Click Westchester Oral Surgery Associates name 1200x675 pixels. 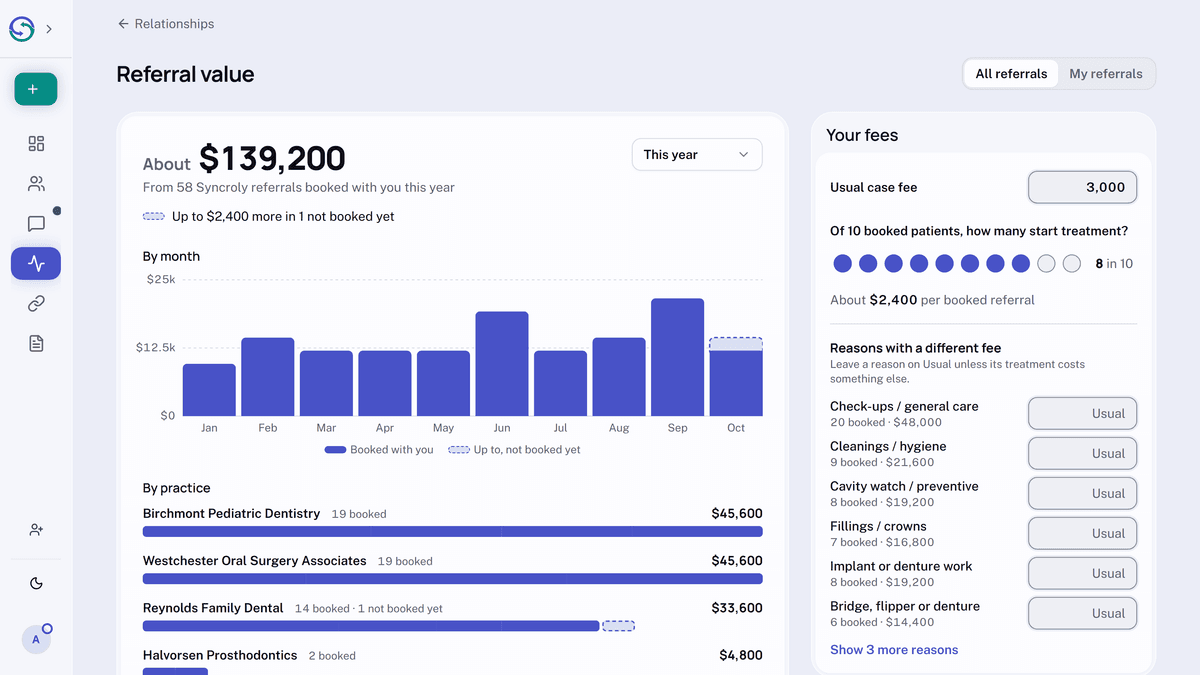[x=255, y=561]
